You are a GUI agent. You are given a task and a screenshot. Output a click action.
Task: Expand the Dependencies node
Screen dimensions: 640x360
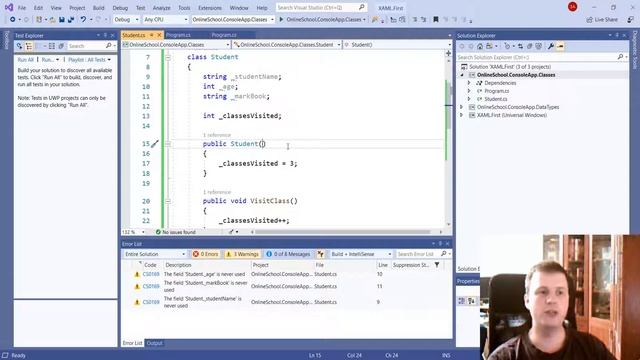click(469, 83)
